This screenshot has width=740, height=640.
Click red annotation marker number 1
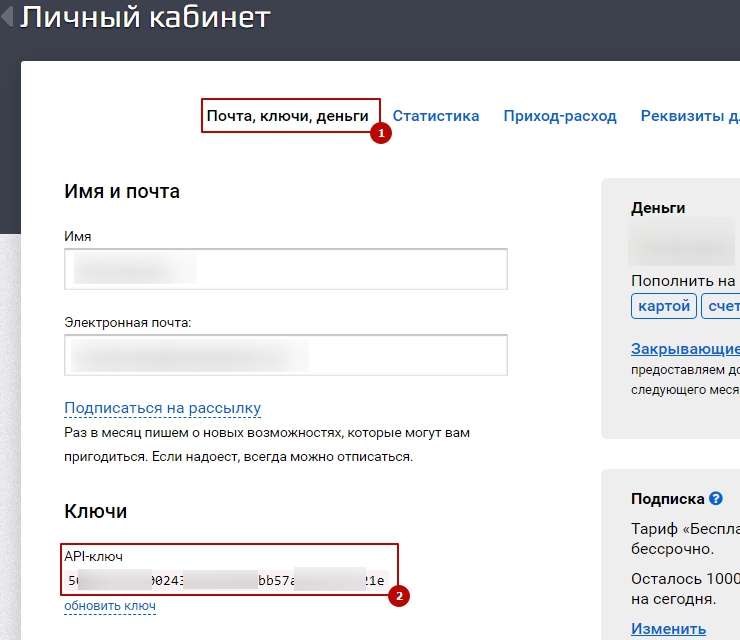[x=380, y=133]
